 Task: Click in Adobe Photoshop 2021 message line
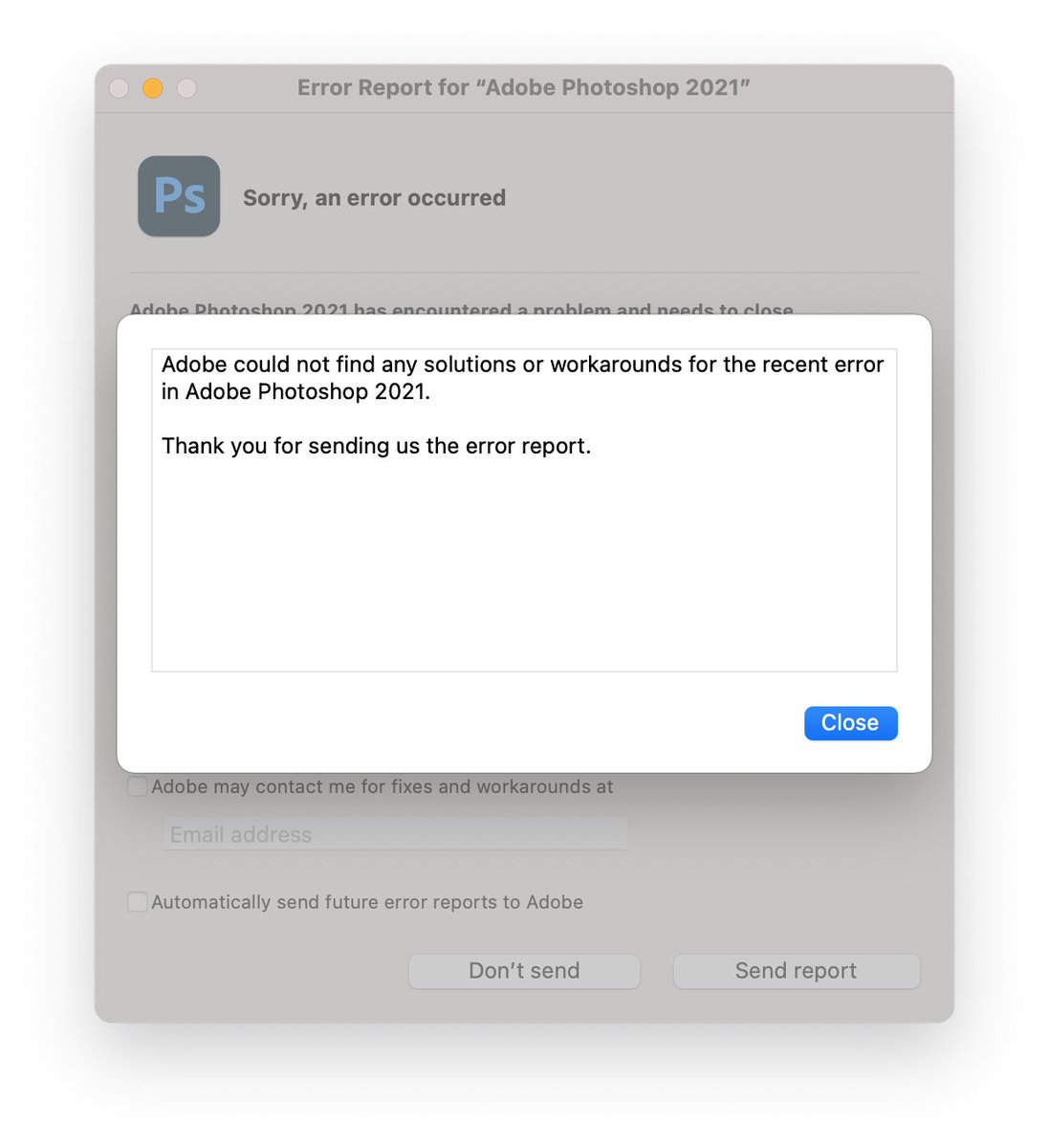click(x=296, y=391)
